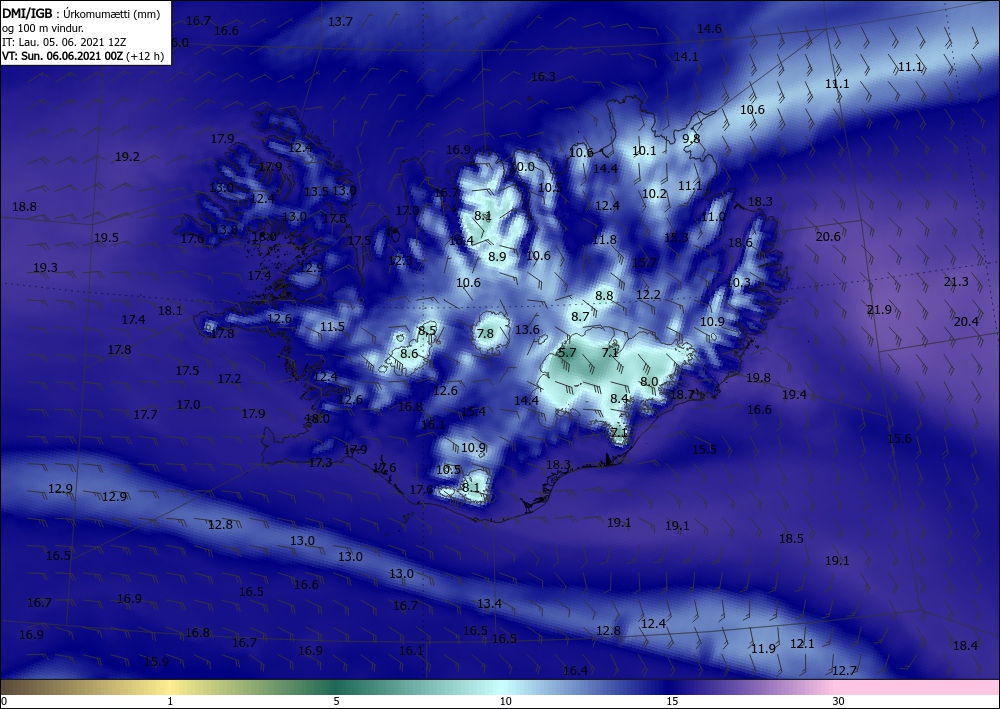Click the 12.2 value in eastern Iceland
The image size is (1000, 709).
tap(649, 295)
